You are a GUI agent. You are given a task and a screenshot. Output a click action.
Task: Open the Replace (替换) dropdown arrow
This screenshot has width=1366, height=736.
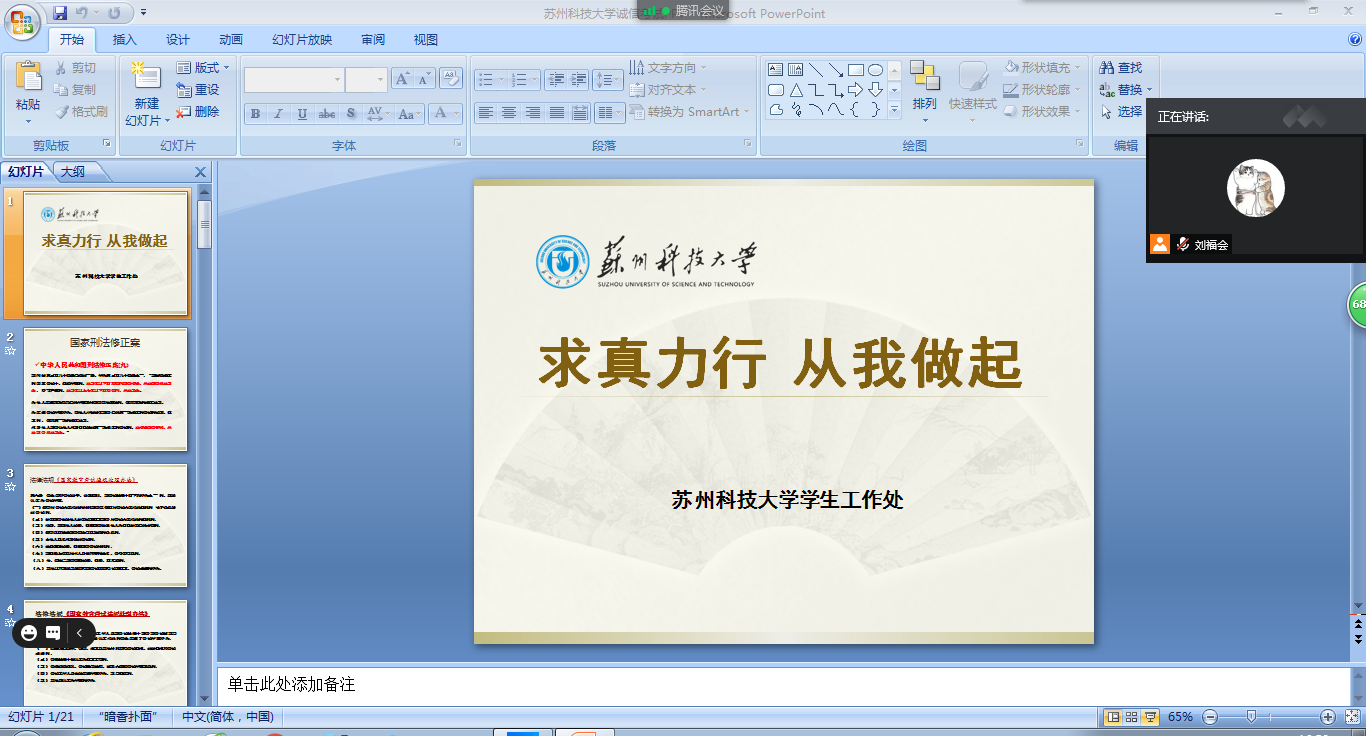click(1149, 90)
